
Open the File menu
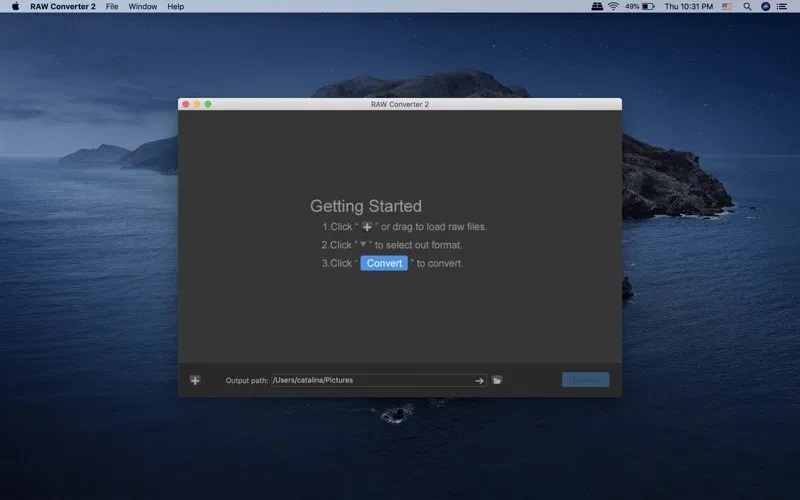coord(112,6)
